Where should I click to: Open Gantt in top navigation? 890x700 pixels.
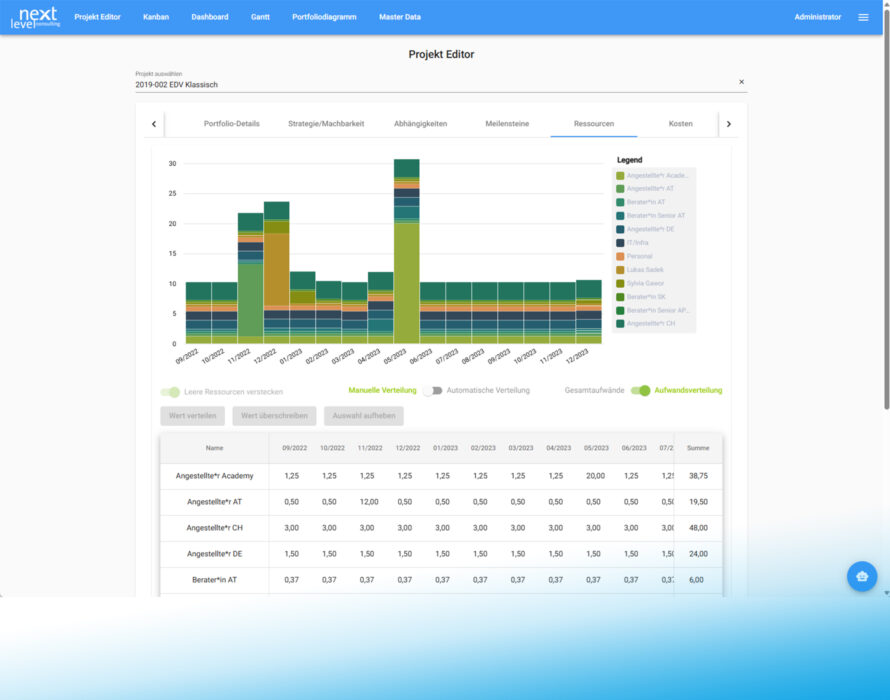pyautogui.click(x=260, y=17)
